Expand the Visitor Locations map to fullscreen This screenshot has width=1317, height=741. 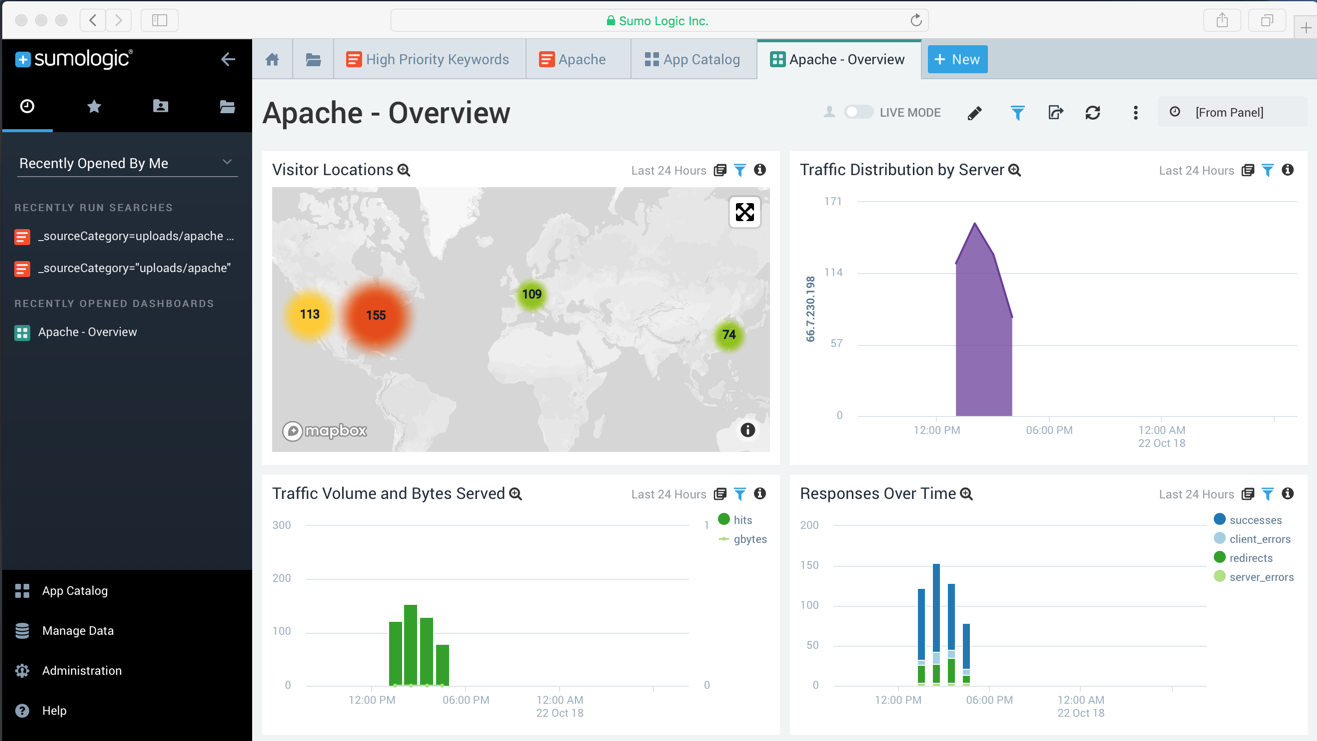(745, 212)
